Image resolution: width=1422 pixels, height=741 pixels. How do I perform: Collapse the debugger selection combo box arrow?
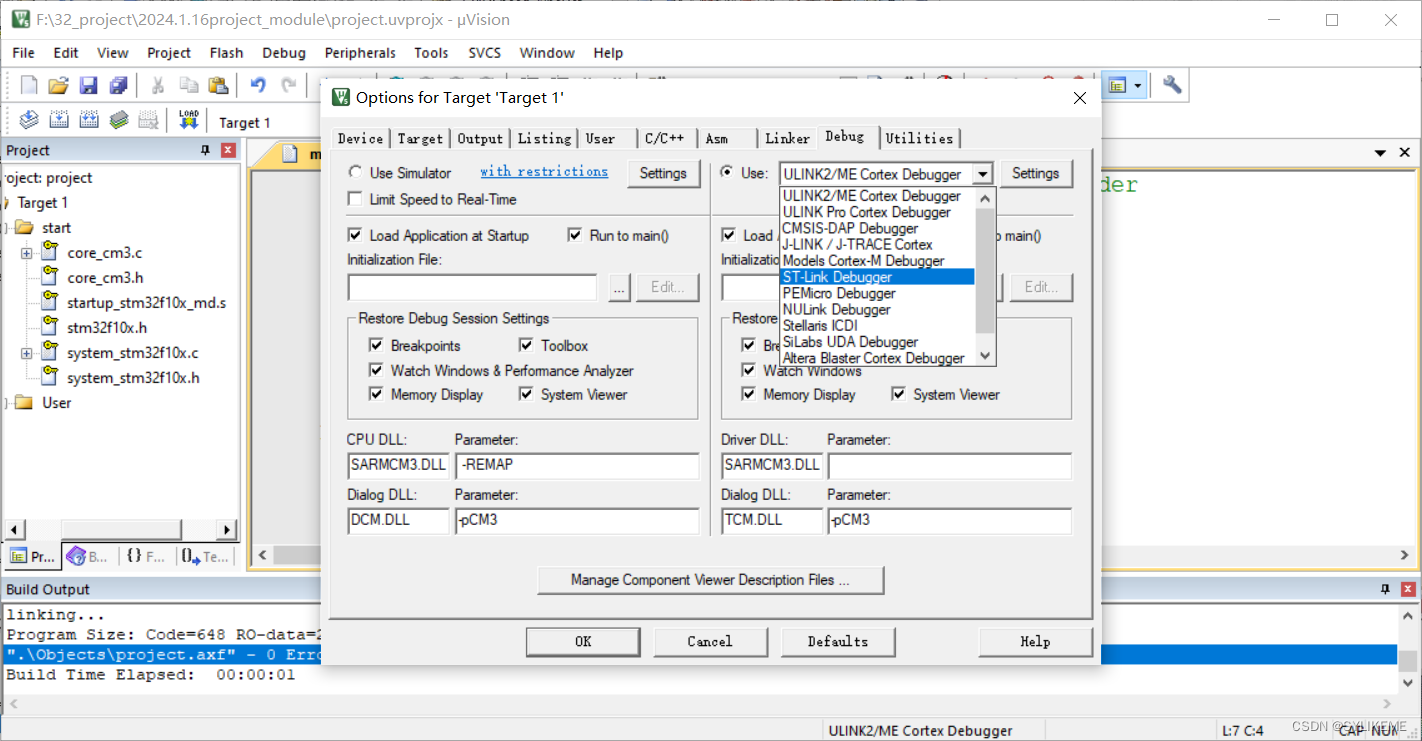983,174
